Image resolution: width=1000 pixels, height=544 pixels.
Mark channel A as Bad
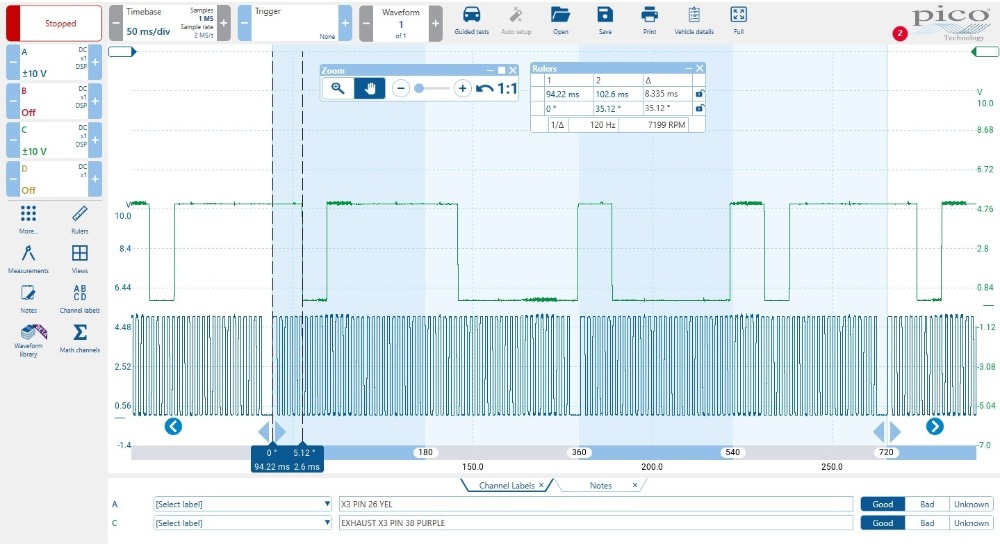[927, 504]
